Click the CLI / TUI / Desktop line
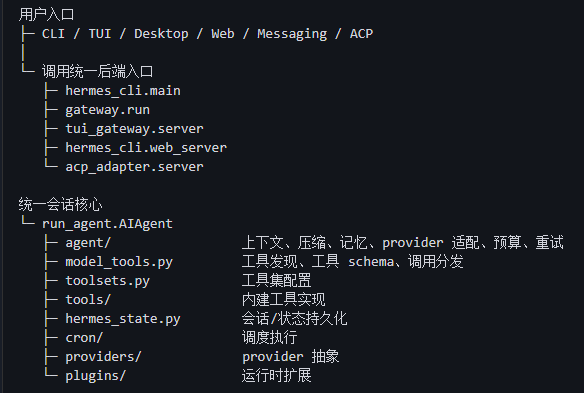This screenshot has width=584, height=393. pos(207,34)
